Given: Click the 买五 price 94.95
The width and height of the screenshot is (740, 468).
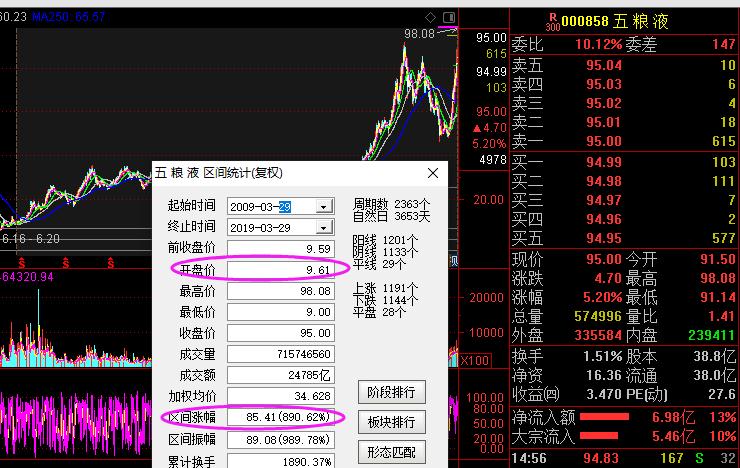Looking at the screenshot, I should pos(604,238).
